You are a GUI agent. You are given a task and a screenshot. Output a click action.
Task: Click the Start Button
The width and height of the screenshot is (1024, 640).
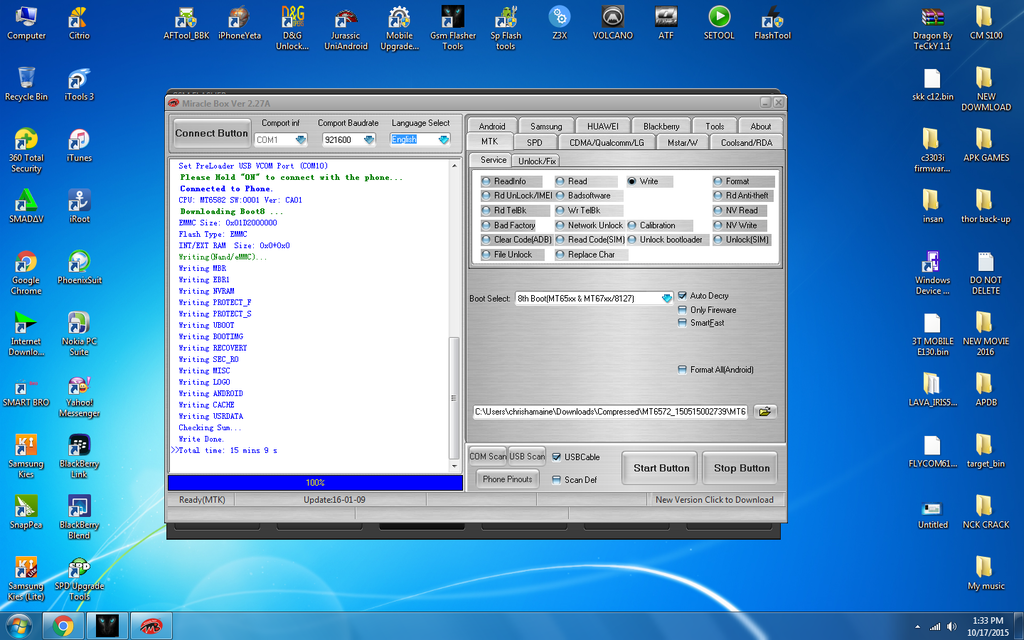click(660, 468)
